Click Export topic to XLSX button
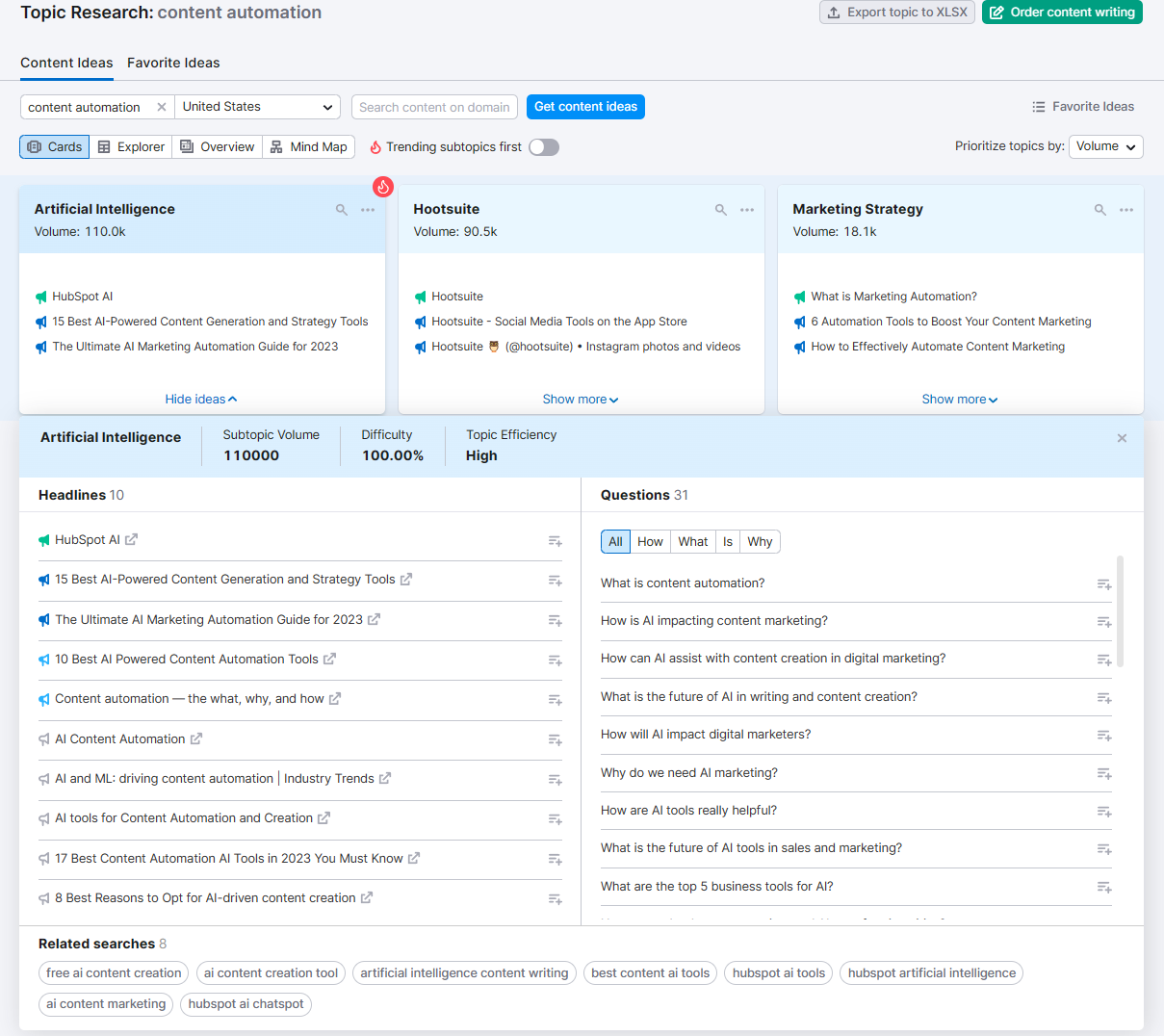 pos(897,13)
